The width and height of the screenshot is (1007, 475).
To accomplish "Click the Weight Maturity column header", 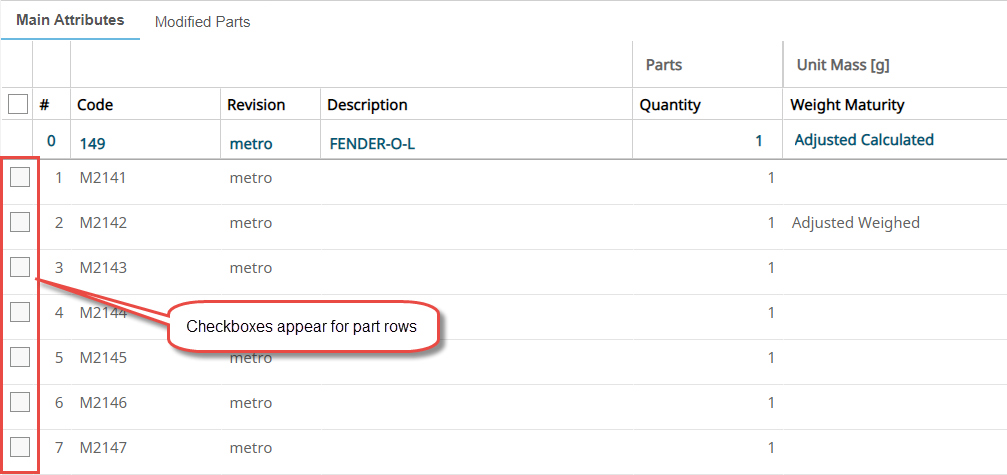I will click(847, 105).
